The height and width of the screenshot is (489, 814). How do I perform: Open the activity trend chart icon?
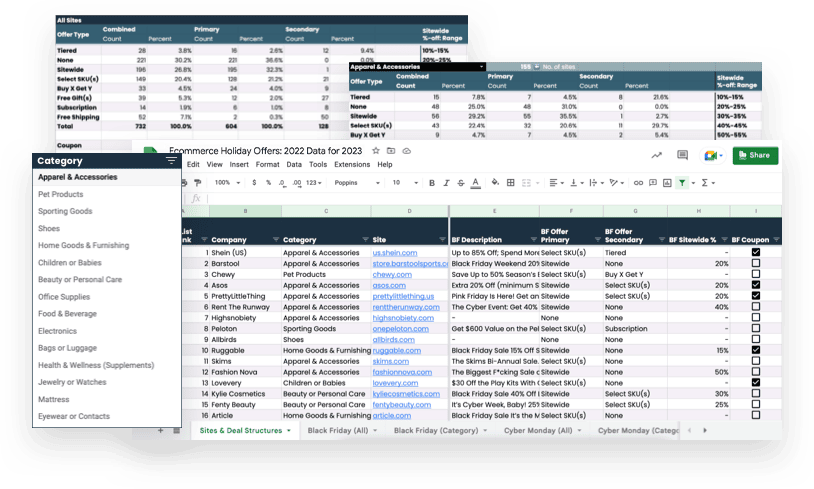tap(656, 155)
